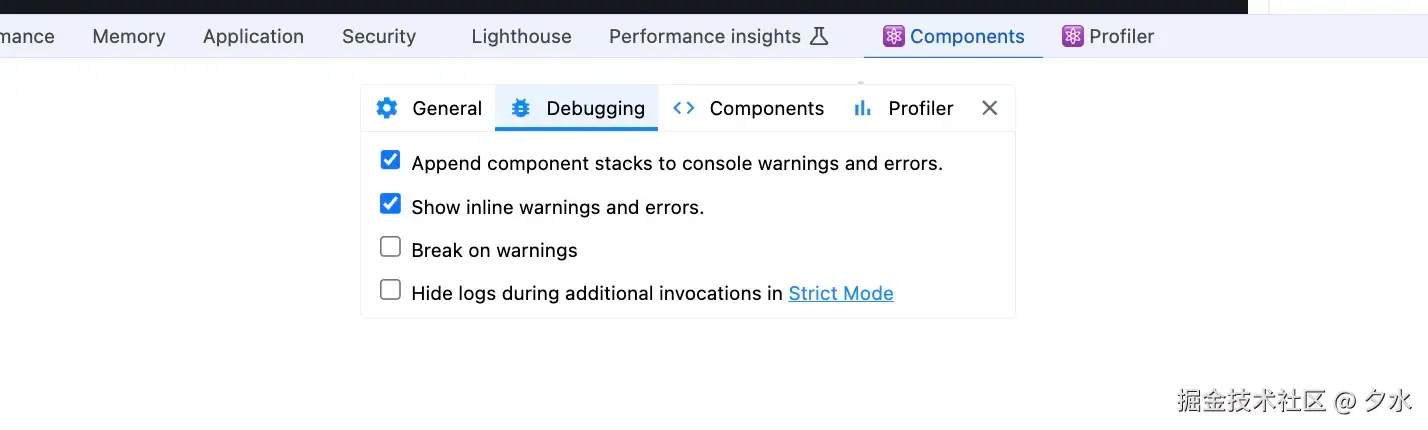Image resolution: width=1428 pixels, height=430 pixels.
Task: Click the Performance insights flask icon
Action: [x=819, y=36]
